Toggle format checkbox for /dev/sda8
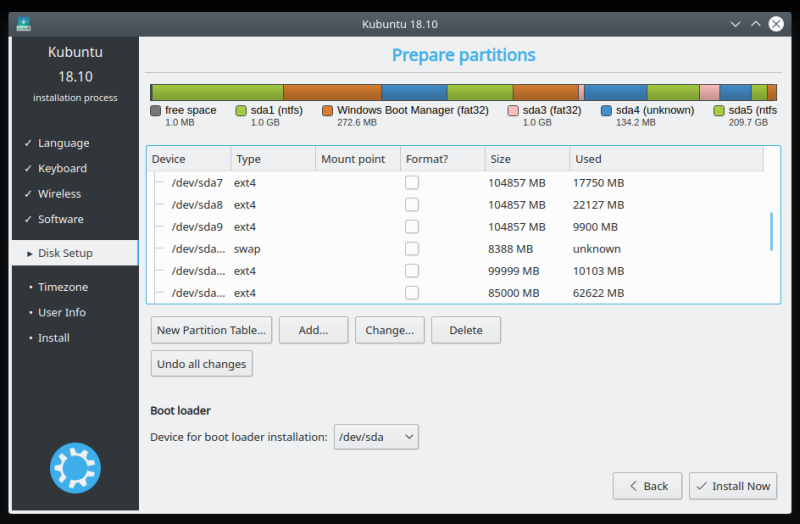This screenshot has width=800, height=524. (x=412, y=205)
